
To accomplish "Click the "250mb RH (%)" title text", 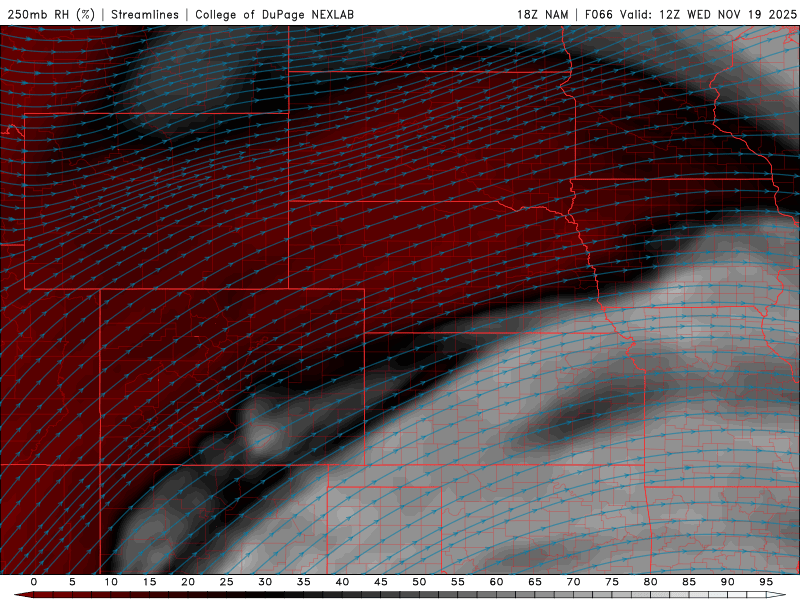I will pos(52,14).
